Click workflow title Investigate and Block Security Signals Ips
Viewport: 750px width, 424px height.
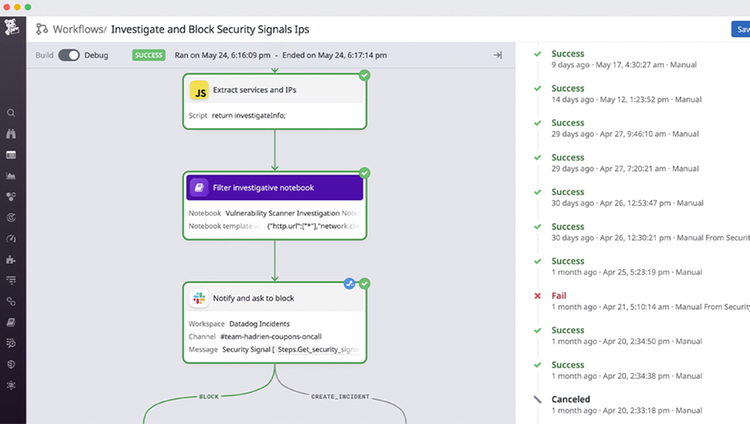pos(210,29)
